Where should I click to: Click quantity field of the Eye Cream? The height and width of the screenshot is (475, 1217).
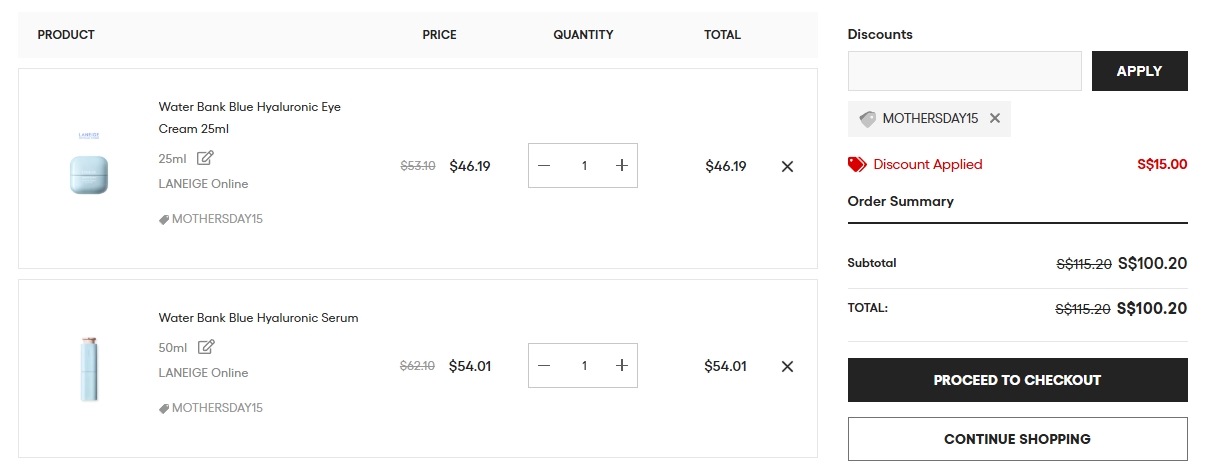pyautogui.click(x=584, y=166)
